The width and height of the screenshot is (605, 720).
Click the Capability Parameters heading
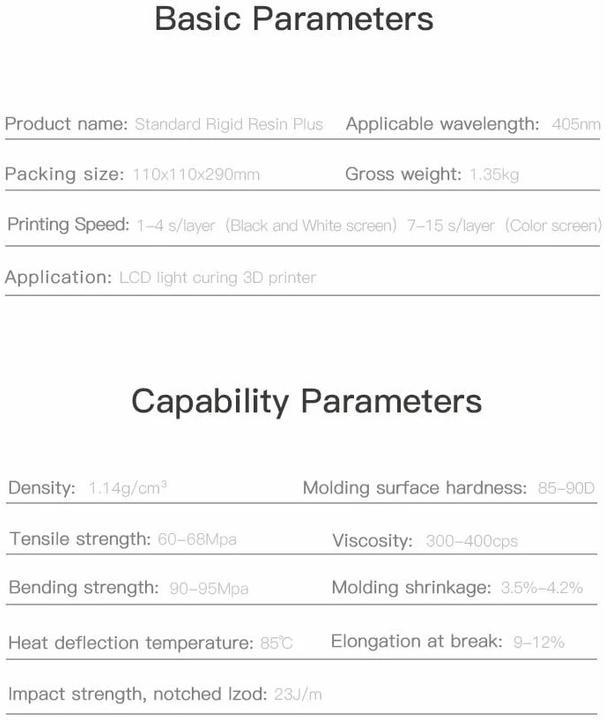(307, 402)
